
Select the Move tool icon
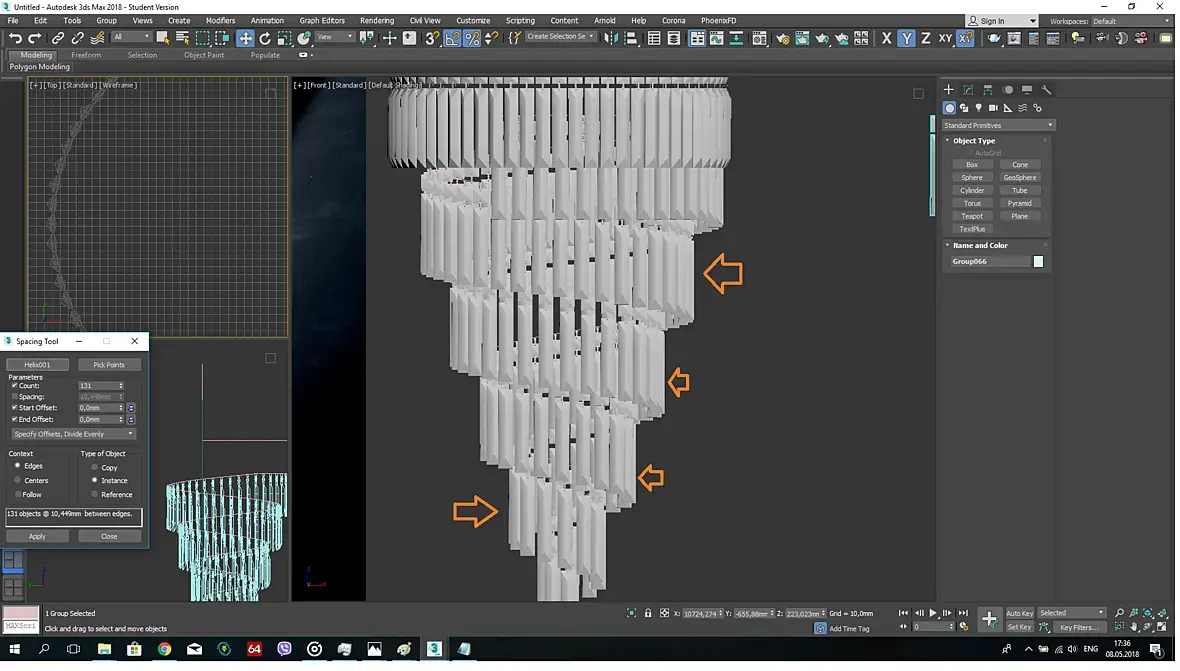pyautogui.click(x=245, y=38)
